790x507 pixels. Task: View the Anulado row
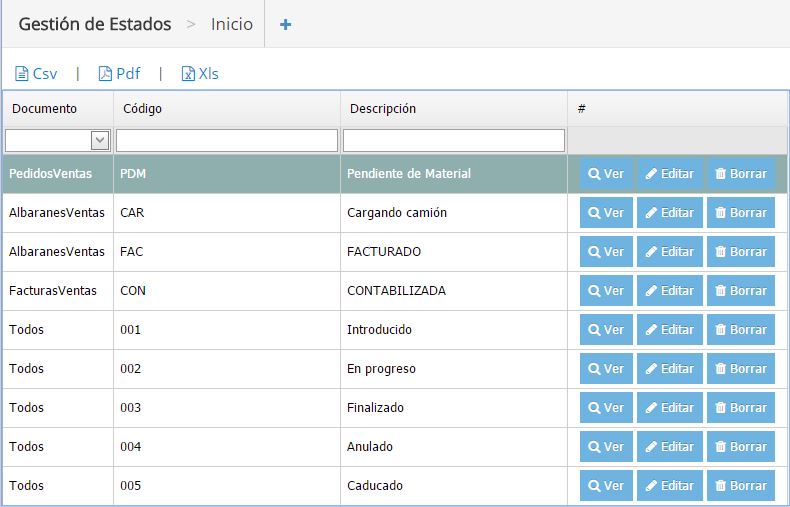(606, 447)
